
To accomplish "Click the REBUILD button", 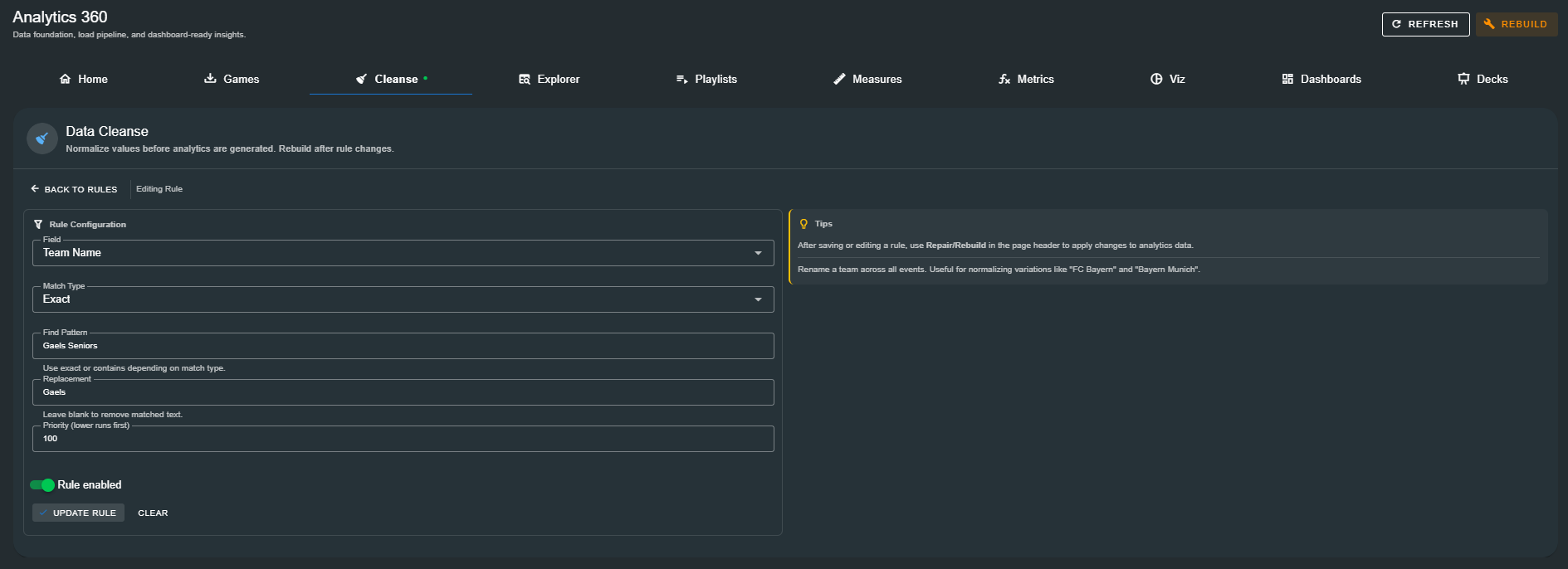I will pyautogui.click(x=1516, y=24).
